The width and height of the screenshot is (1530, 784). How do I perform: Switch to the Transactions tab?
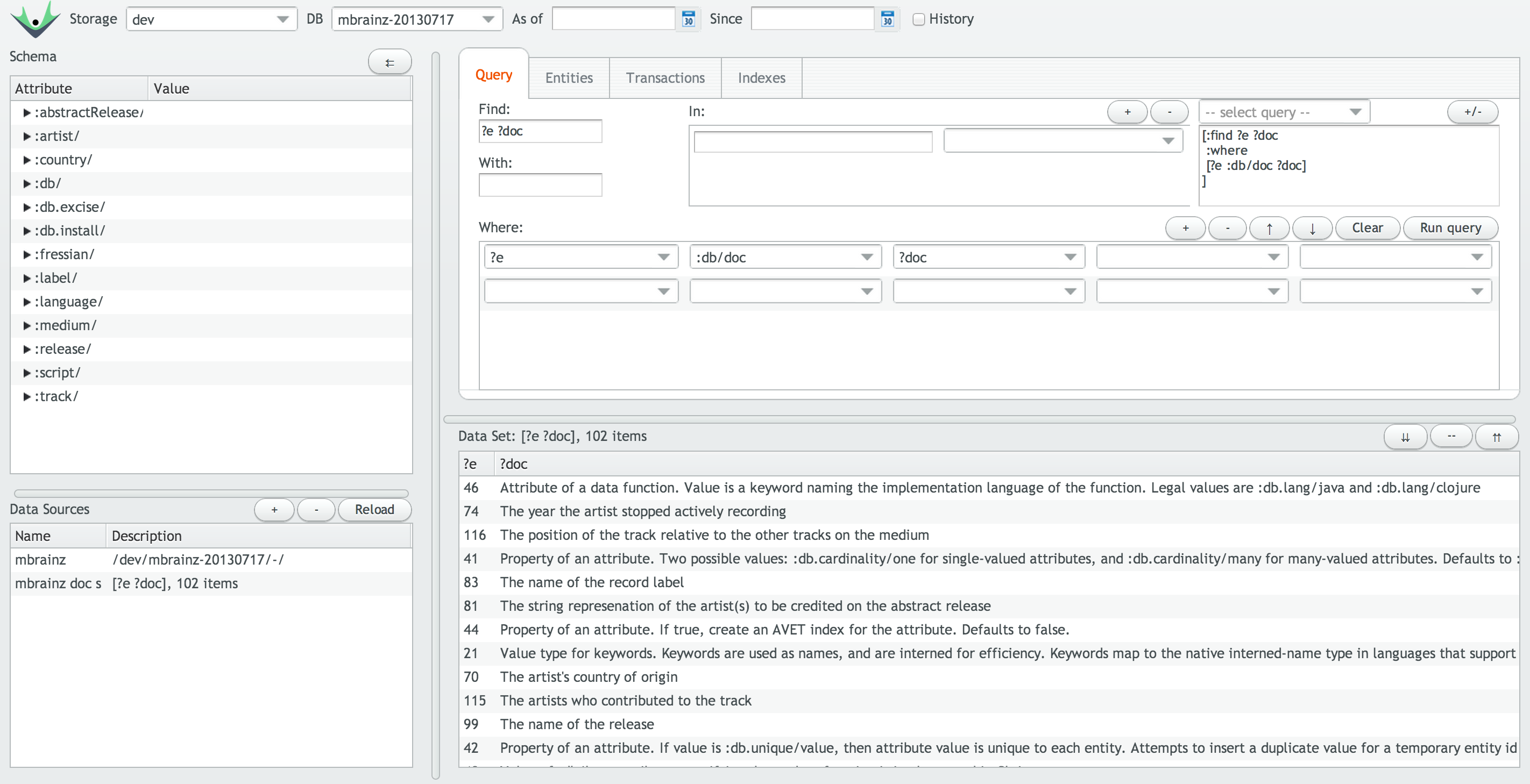[x=664, y=78]
